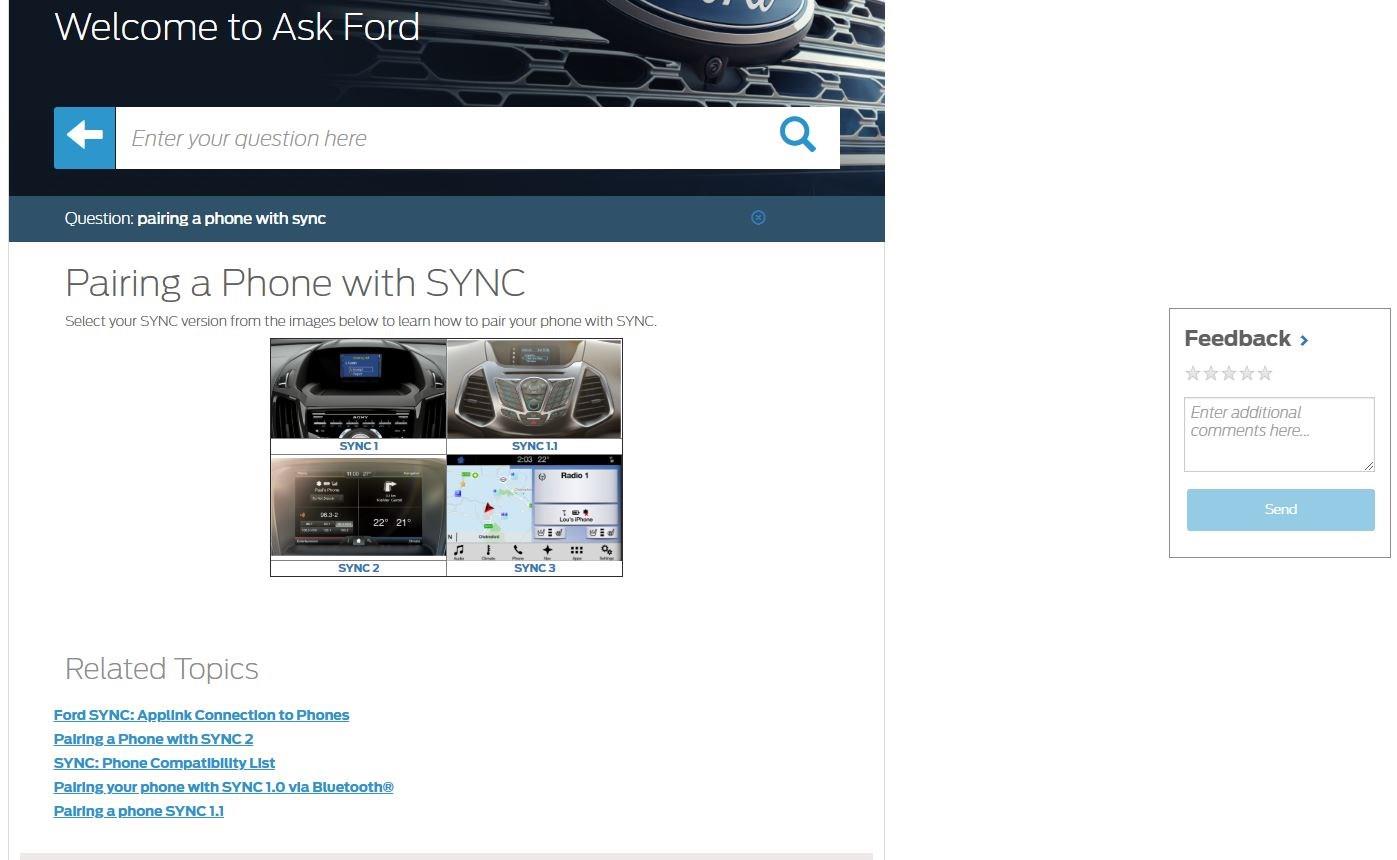Open 'Pairing a Phone with SYNC 2' link
The height and width of the screenshot is (860, 1397).
coord(153,739)
